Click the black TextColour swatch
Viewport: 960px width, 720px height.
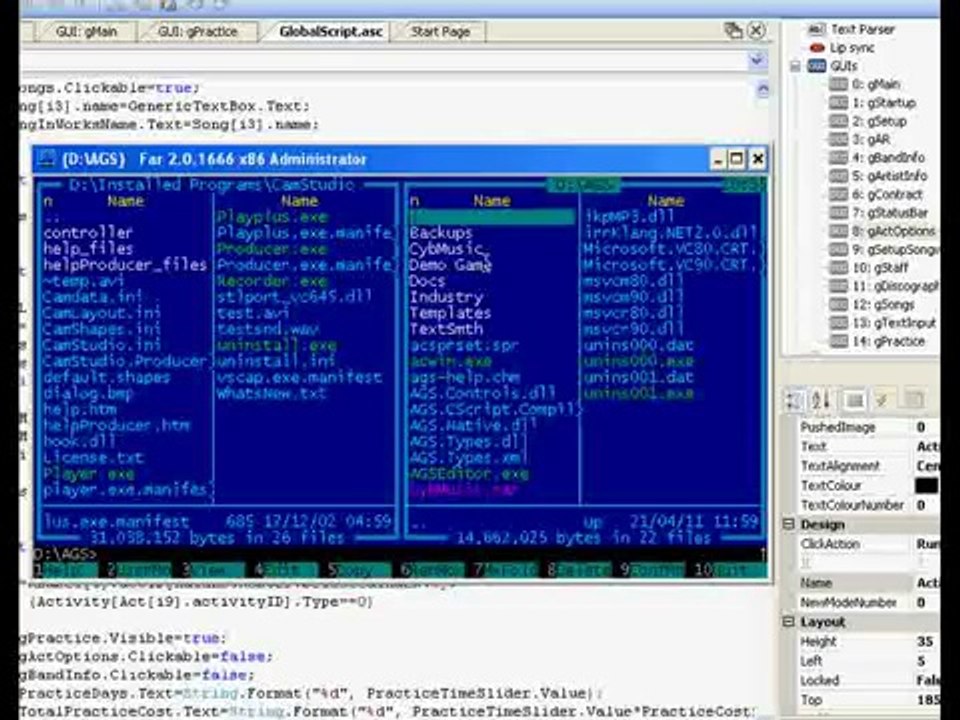tap(926, 486)
